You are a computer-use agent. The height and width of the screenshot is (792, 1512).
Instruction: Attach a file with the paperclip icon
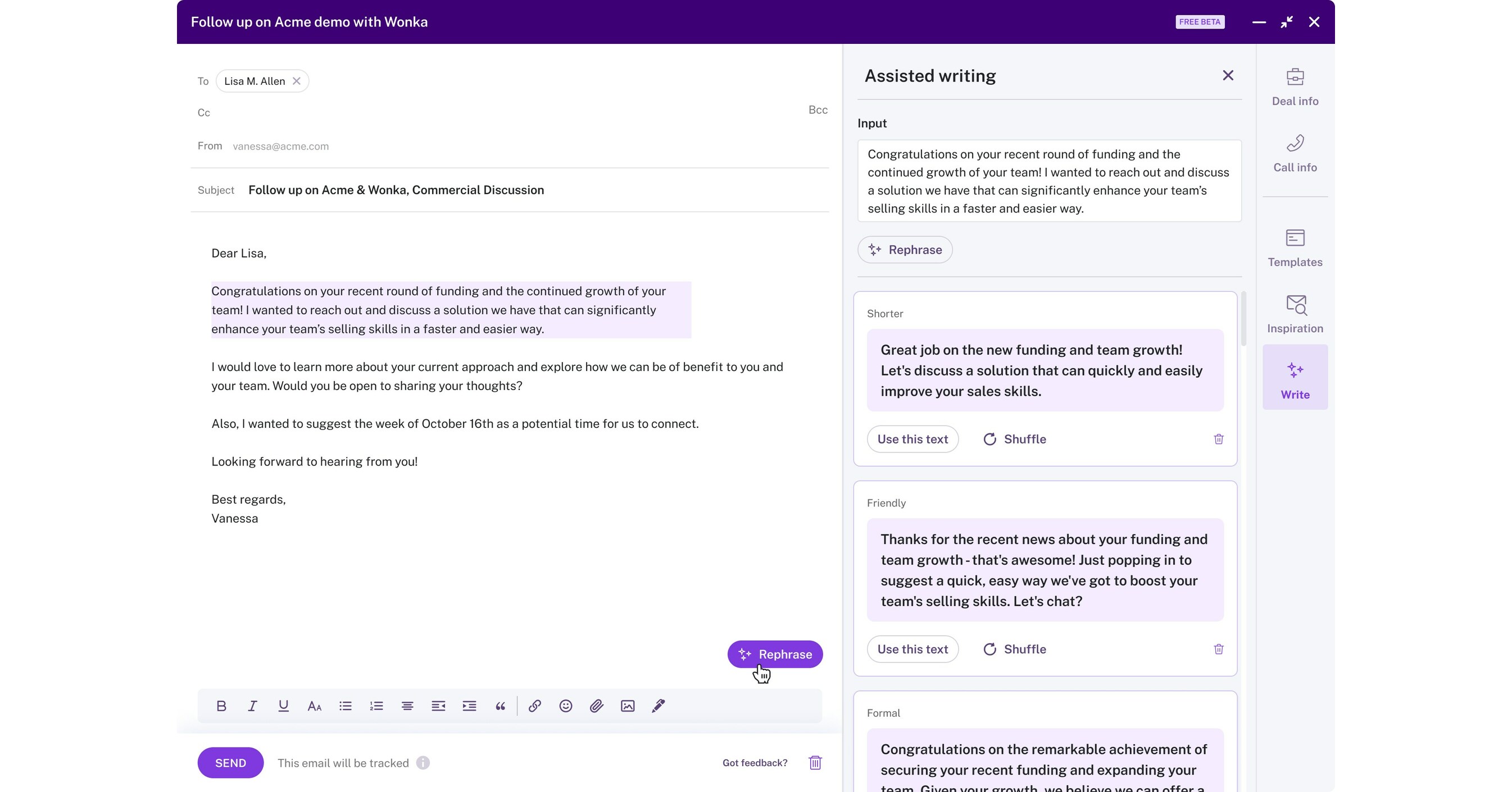click(597, 705)
